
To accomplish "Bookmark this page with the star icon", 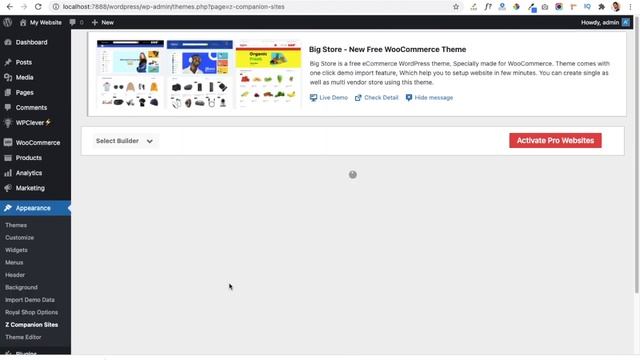I will pyautogui.click(x=456, y=7).
